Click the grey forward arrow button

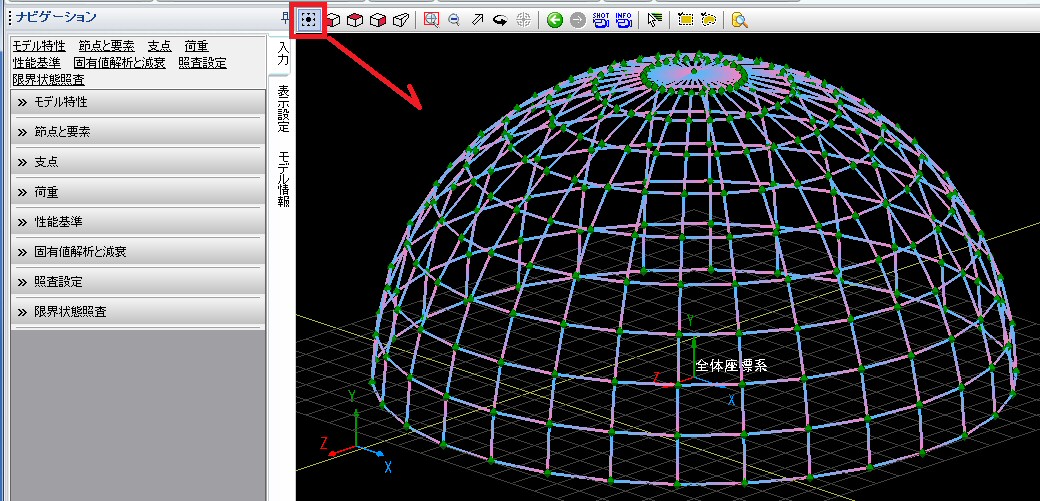coord(578,21)
